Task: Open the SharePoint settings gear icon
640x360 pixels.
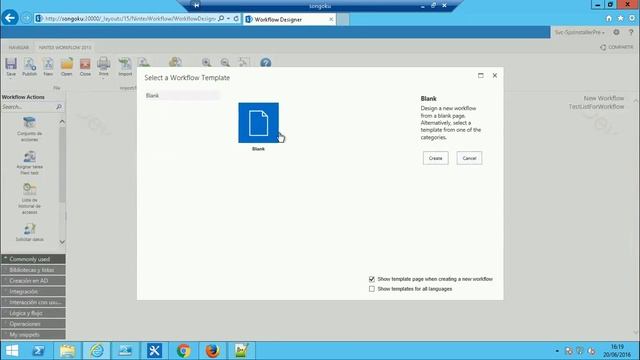Action: (616, 32)
